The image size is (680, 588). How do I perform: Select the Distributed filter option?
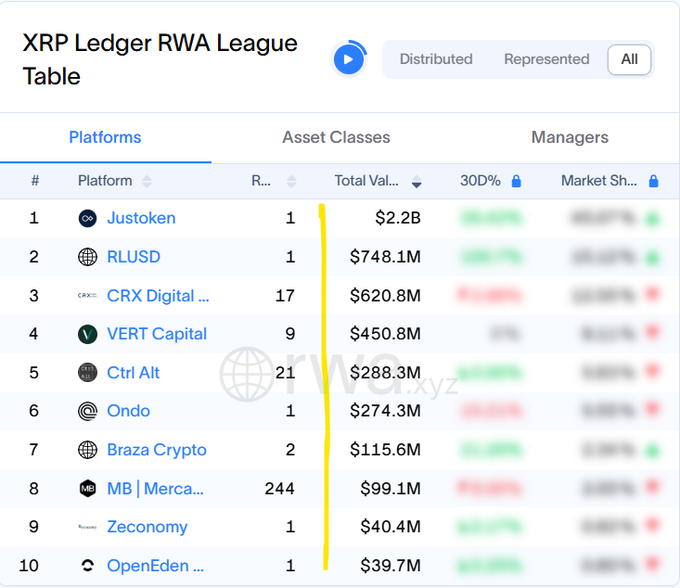[x=436, y=59]
